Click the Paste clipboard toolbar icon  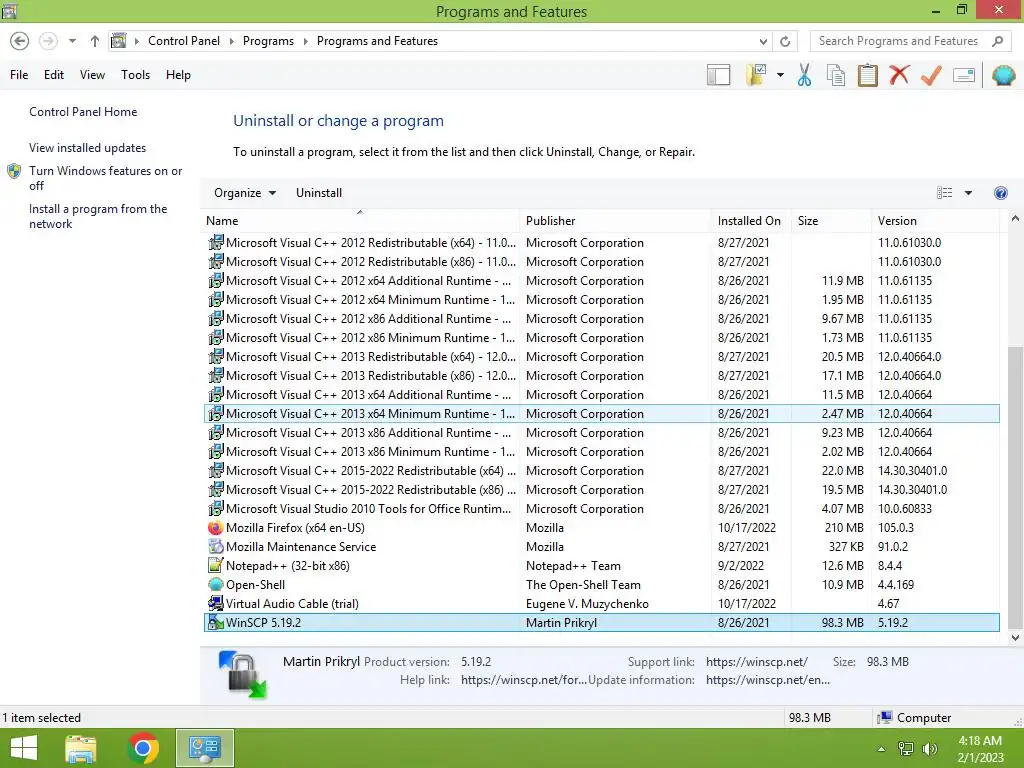pyautogui.click(x=868, y=75)
